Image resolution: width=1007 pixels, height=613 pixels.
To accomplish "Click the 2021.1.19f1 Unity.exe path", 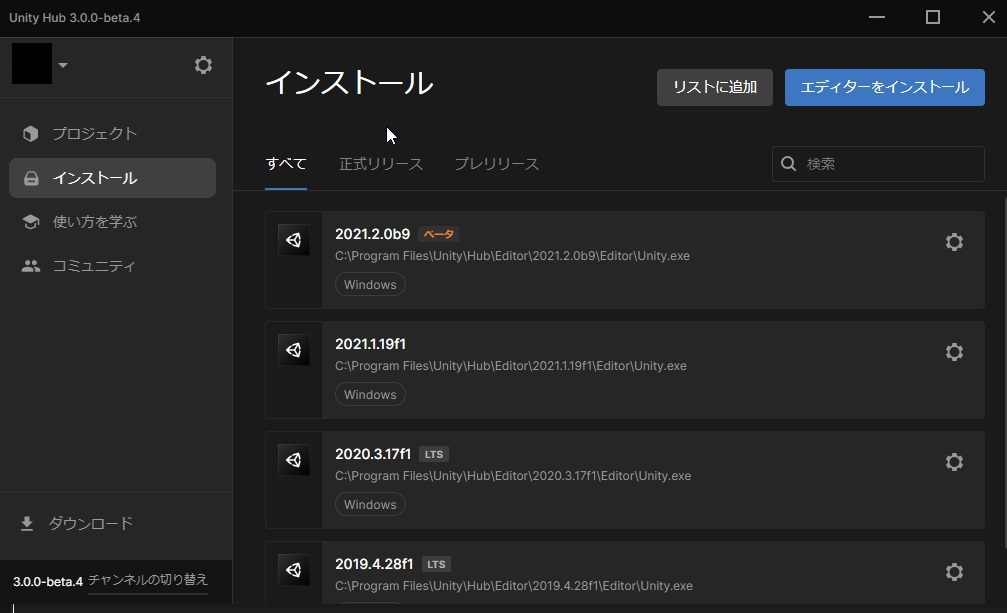I will 511,366.
